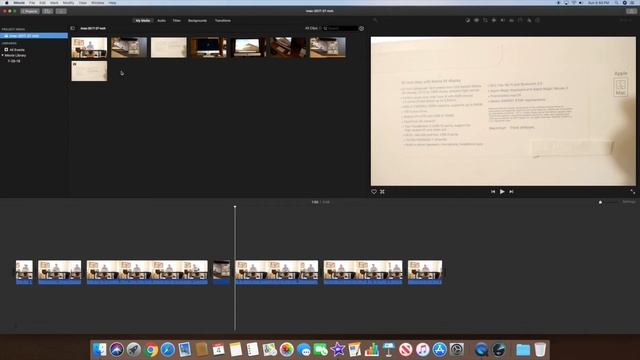Reject clip with X icon under viewer
The width and height of the screenshot is (640, 360).
382,191
